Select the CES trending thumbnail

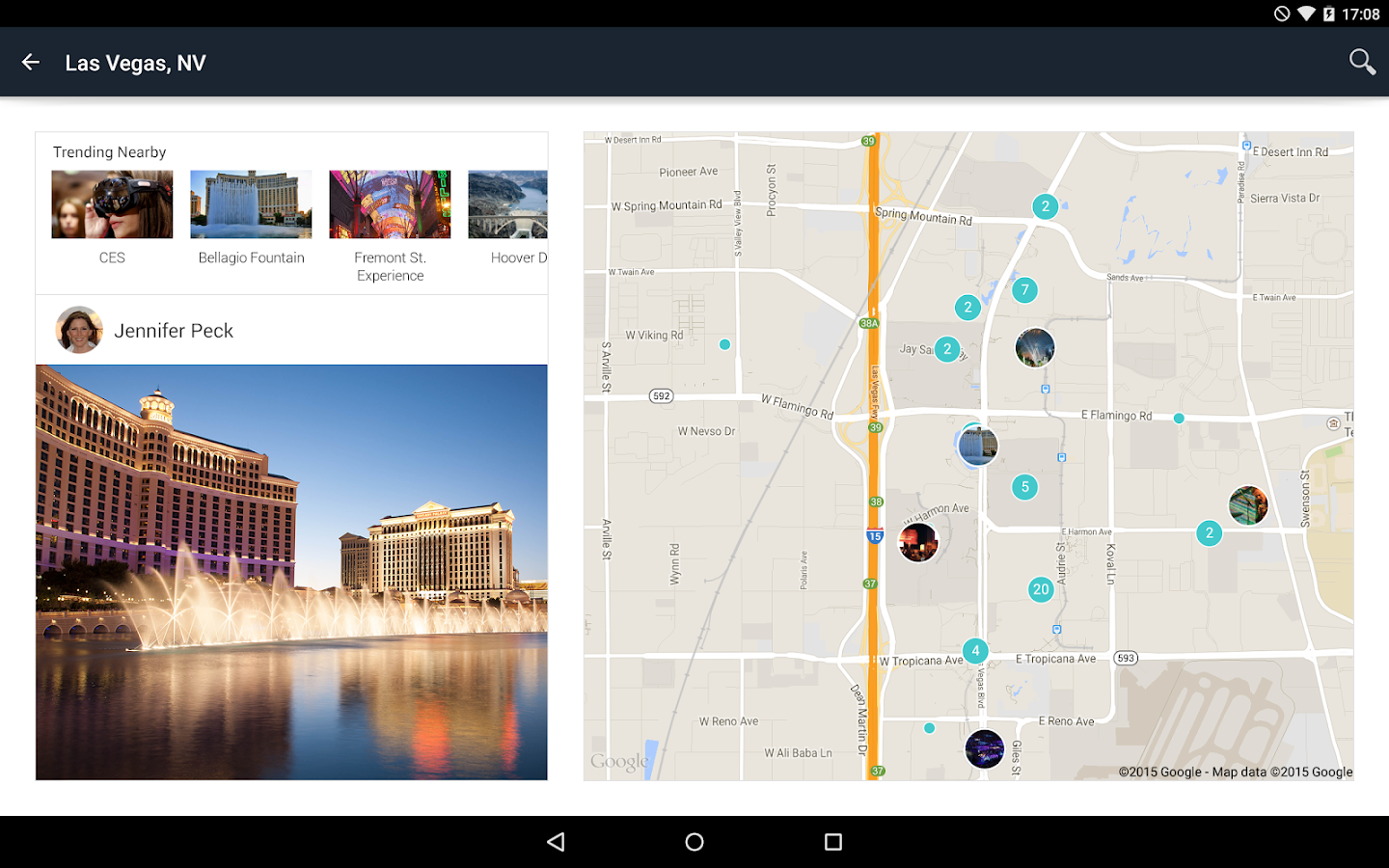[112, 203]
